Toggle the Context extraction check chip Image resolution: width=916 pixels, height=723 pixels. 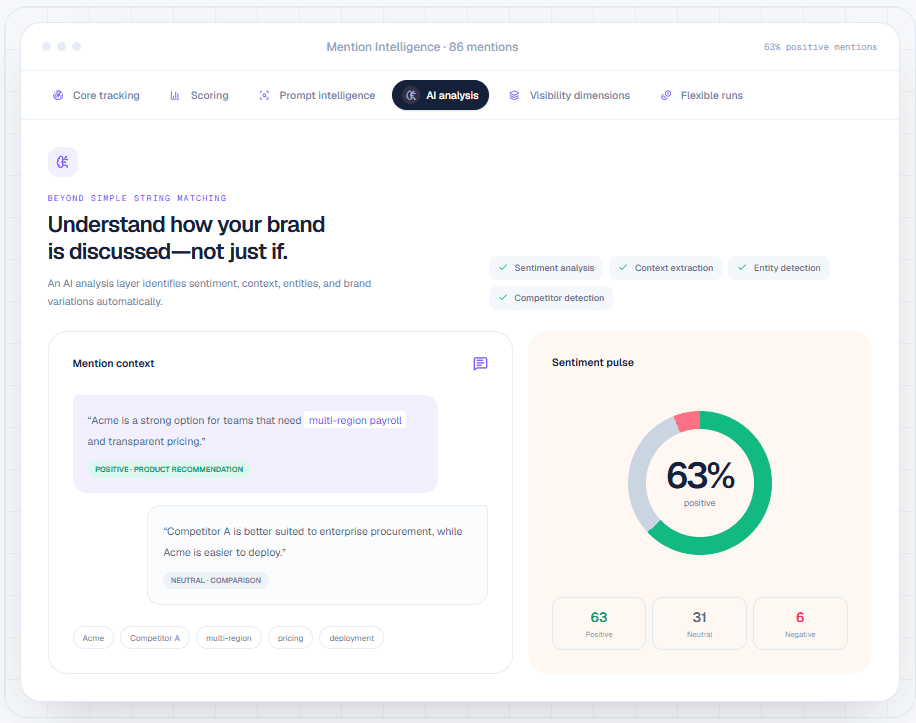(665, 268)
